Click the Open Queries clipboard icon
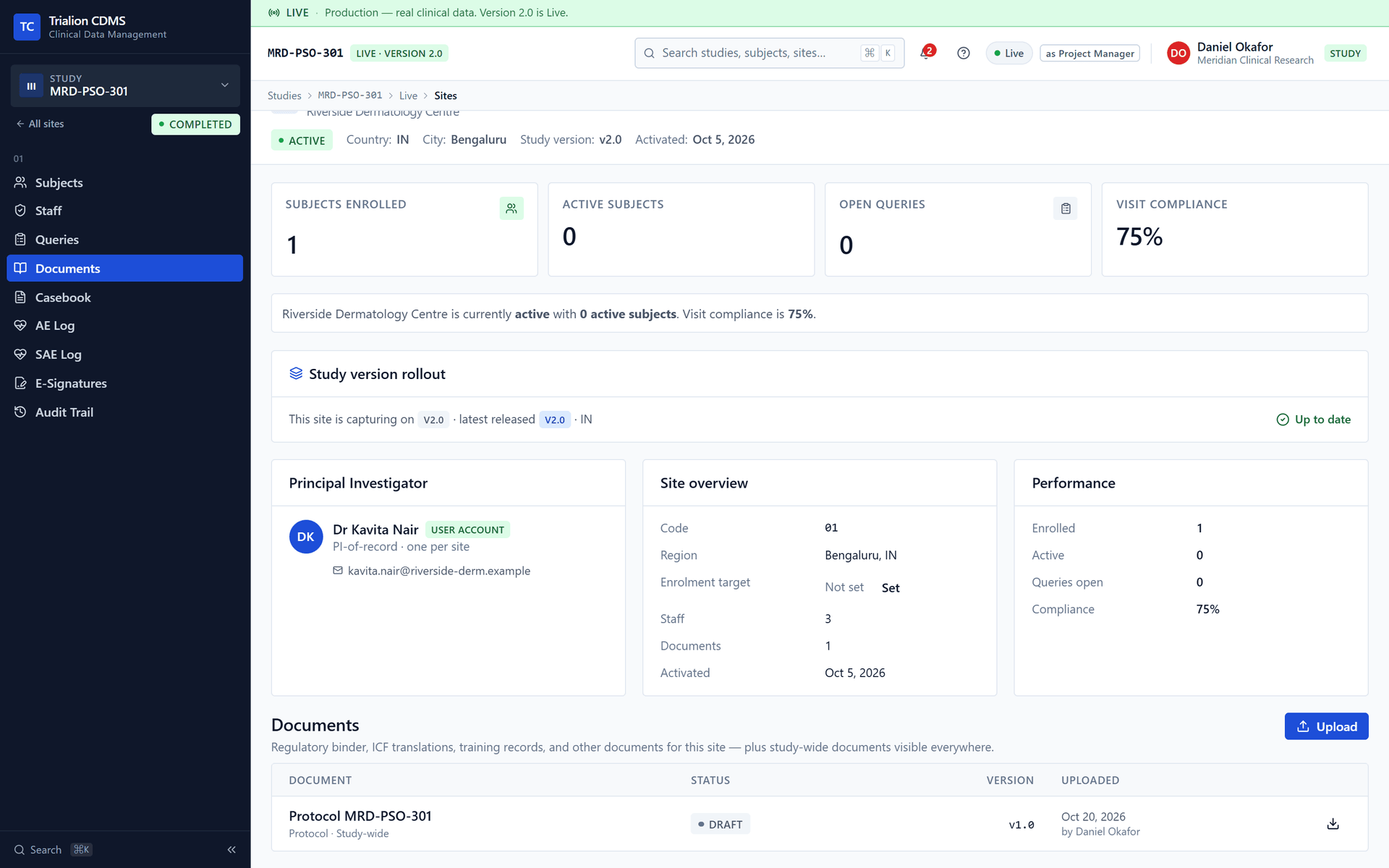The image size is (1389, 868). (x=1065, y=208)
